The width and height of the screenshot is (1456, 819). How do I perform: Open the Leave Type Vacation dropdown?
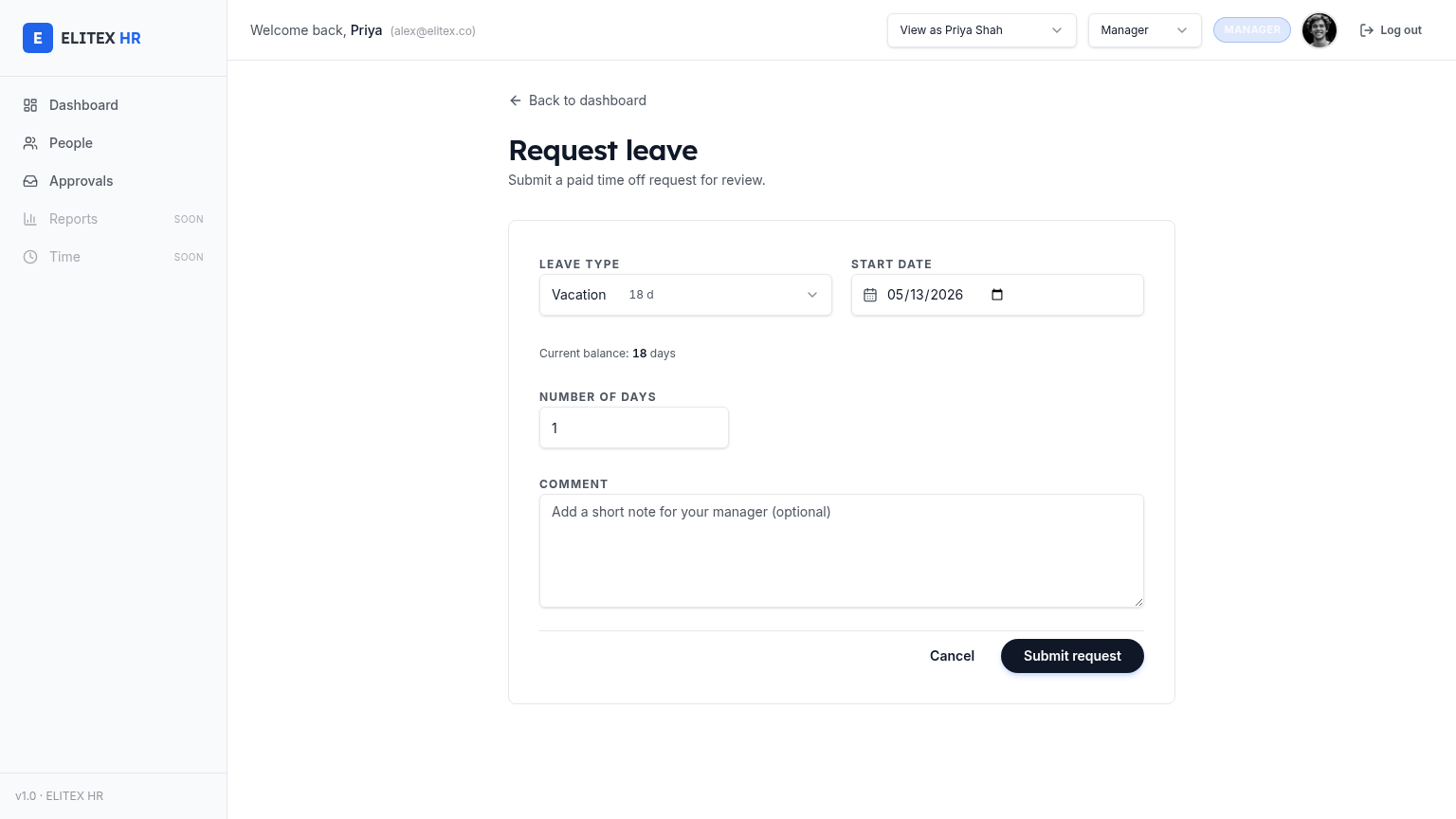(685, 295)
